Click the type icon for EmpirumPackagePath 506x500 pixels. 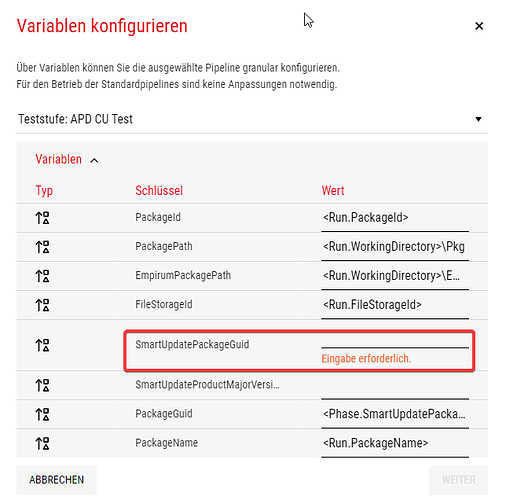click(42, 276)
